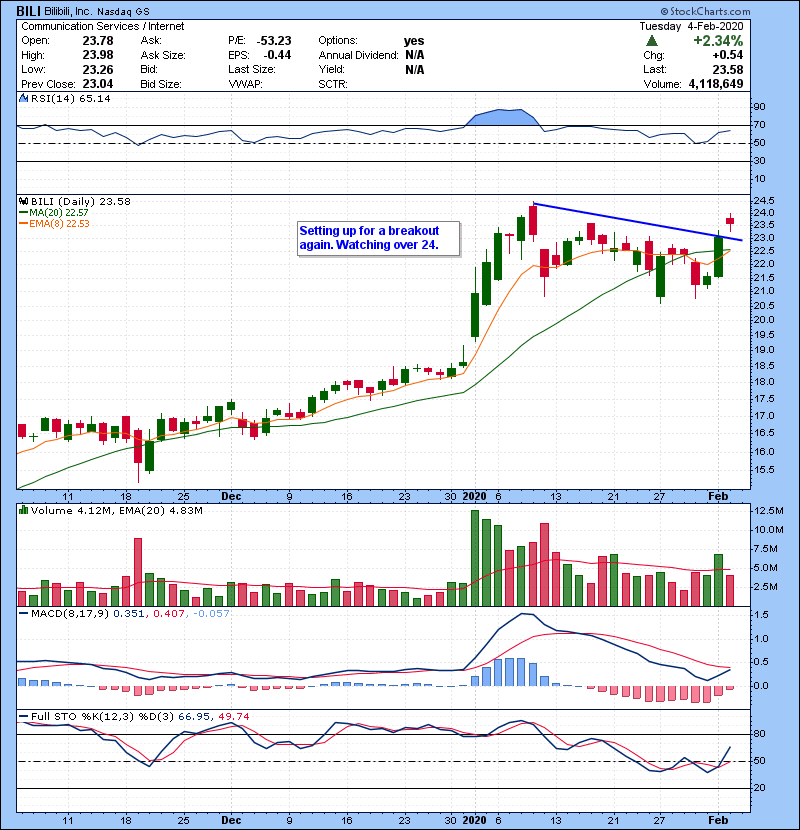Click the Bid Size label

coord(161,84)
